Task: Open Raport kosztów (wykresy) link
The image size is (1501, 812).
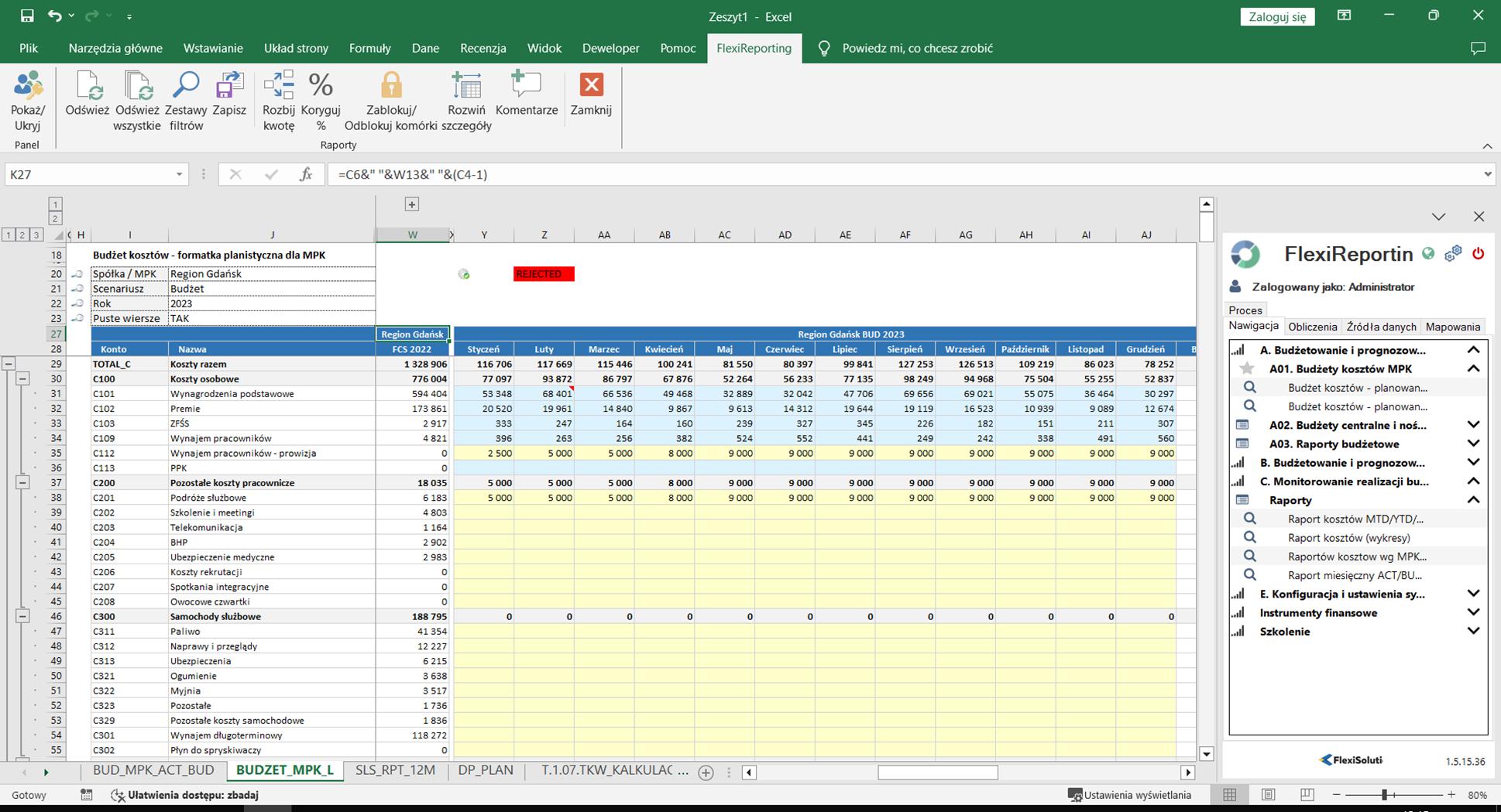Action: pyautogui.click(x=1348, y=538)
